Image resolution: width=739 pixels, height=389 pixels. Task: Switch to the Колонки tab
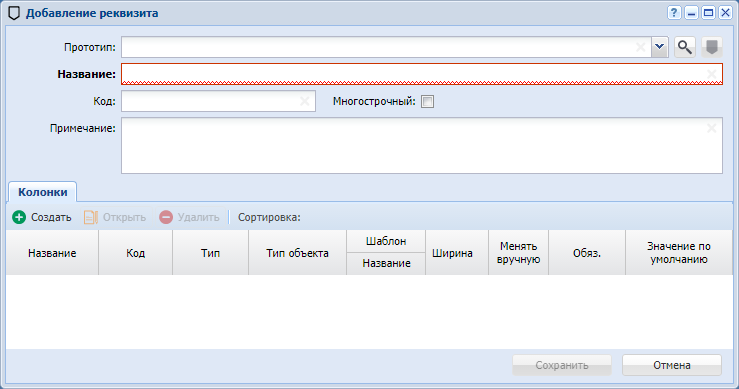[x=42, y=192]
